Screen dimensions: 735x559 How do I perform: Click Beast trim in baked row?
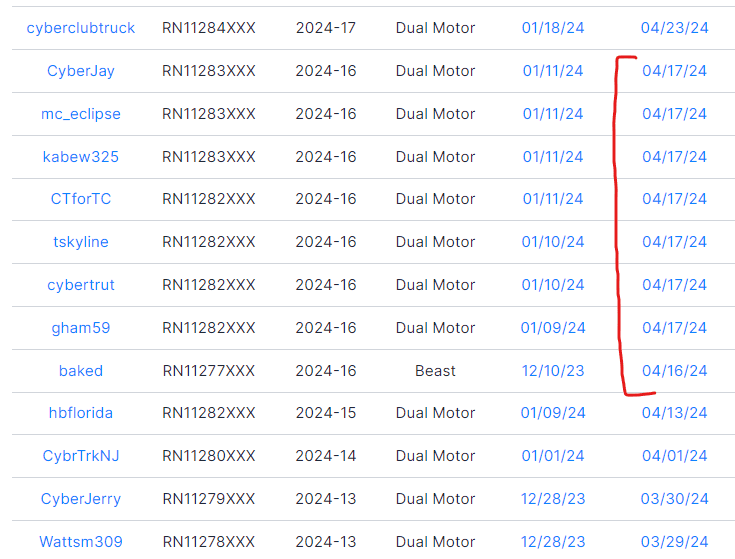(435, 371)
